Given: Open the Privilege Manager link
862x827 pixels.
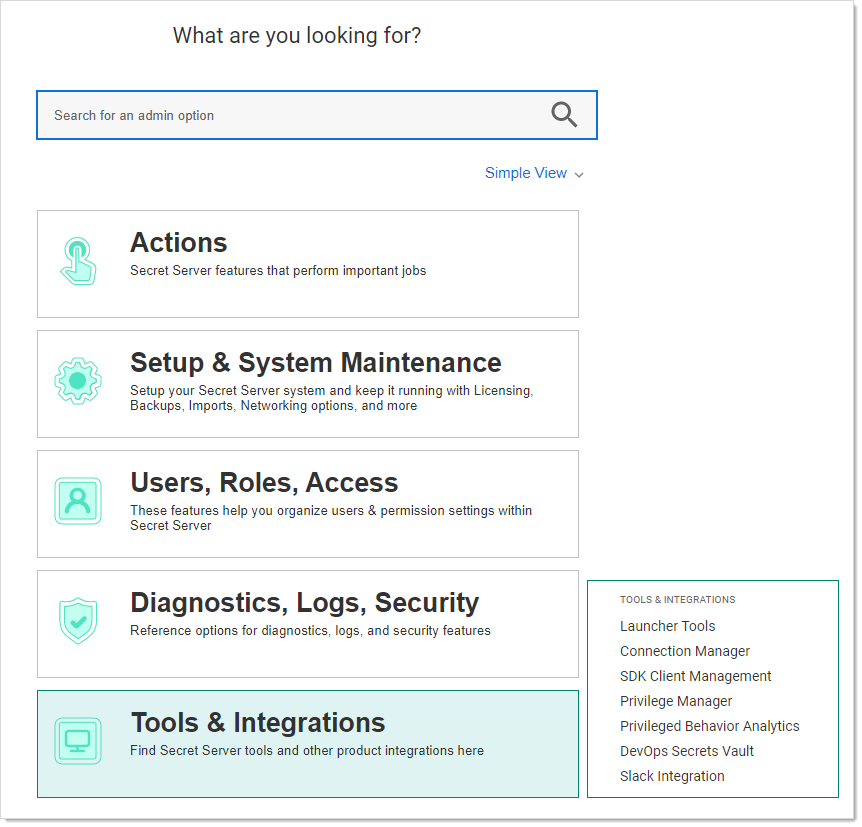Looking at the screenshot, I should click(676, 701).
